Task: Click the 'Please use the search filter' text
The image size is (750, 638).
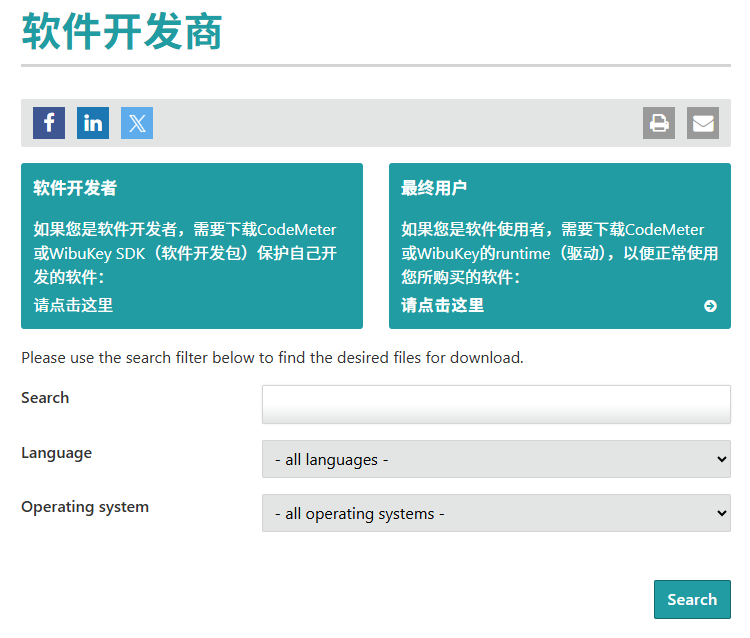Action: (272, 358)
